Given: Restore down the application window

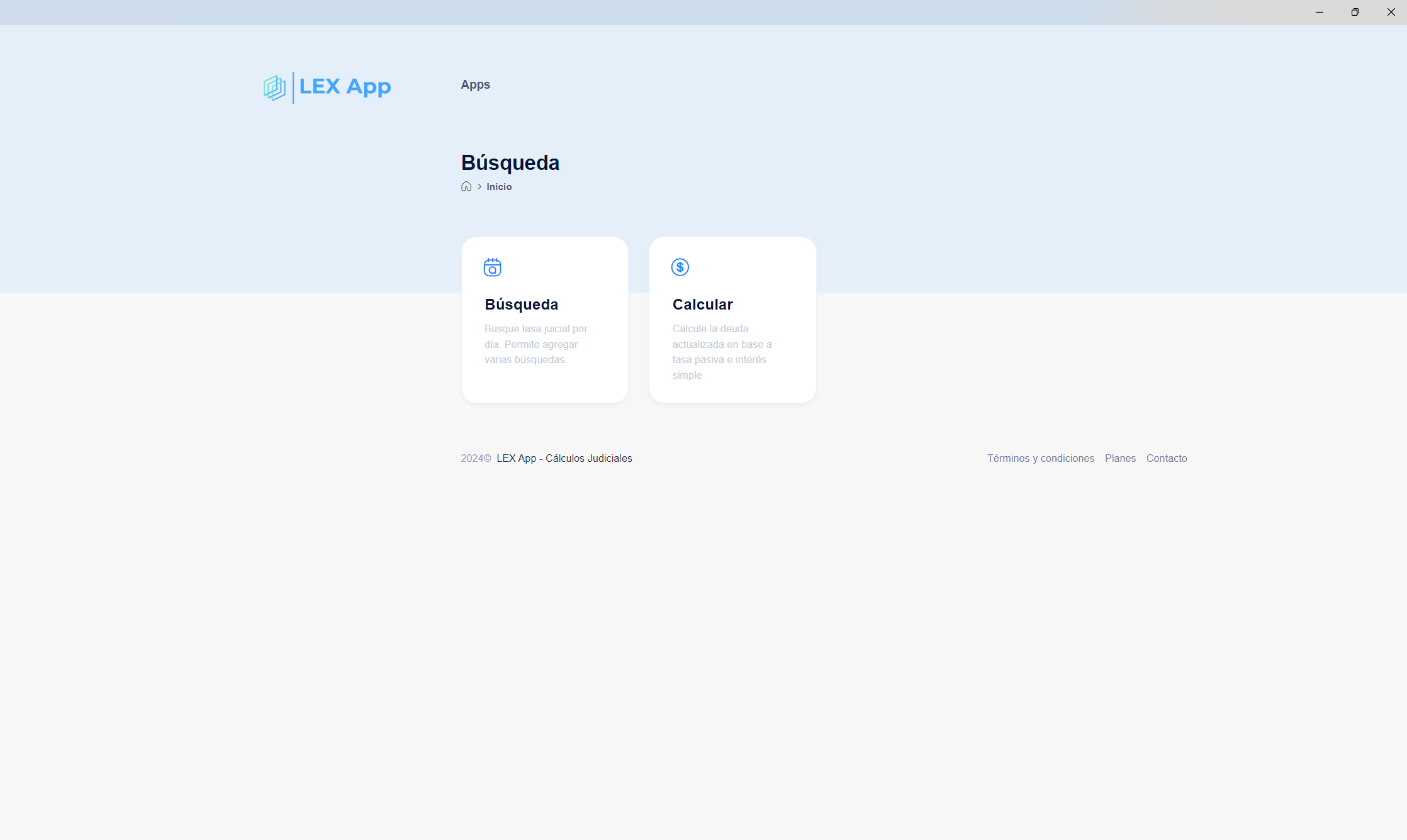Looking at the screenshot, I should (x=1355, y=12).
